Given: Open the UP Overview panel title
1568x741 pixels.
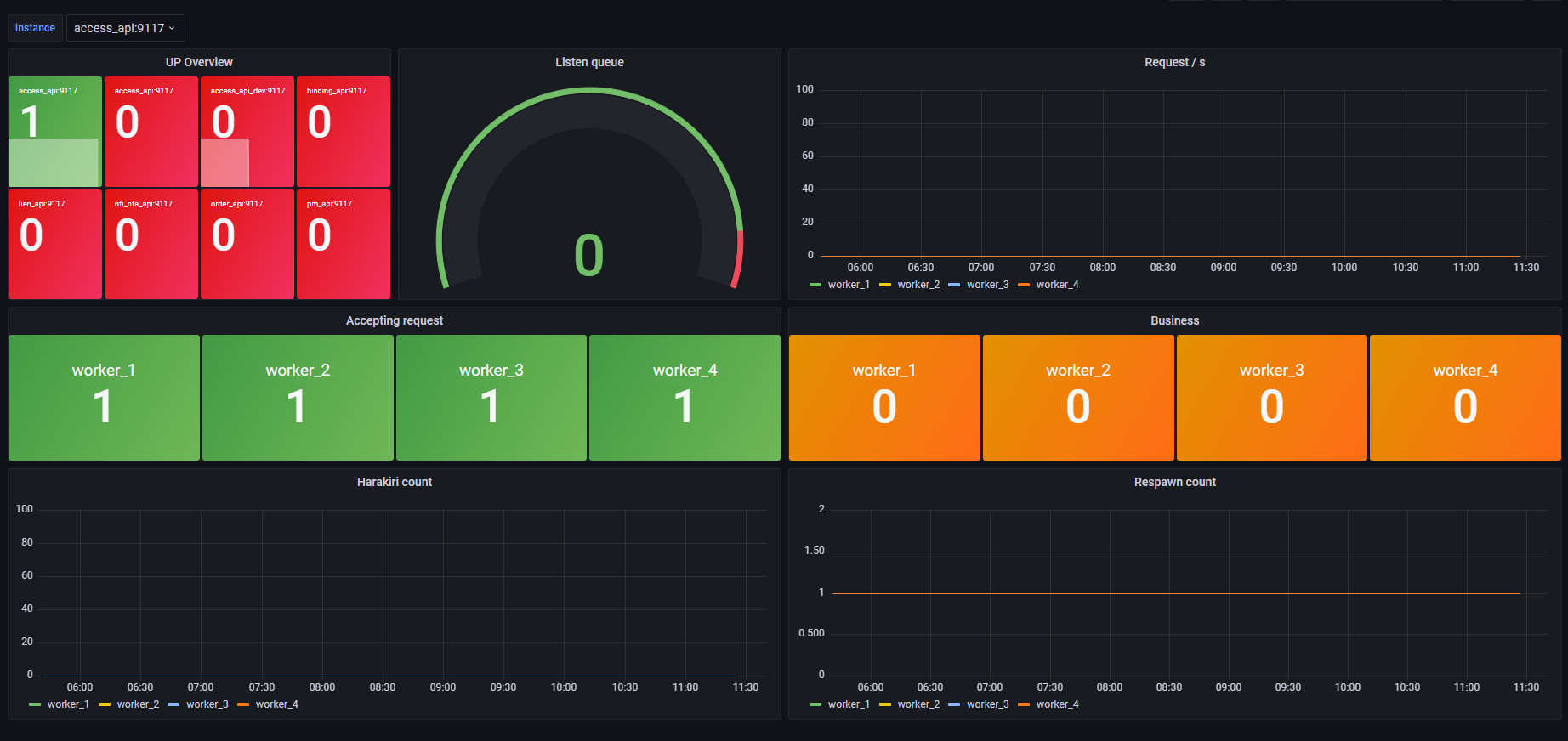Looking at the screenshot, I should (x=199, y=62).
